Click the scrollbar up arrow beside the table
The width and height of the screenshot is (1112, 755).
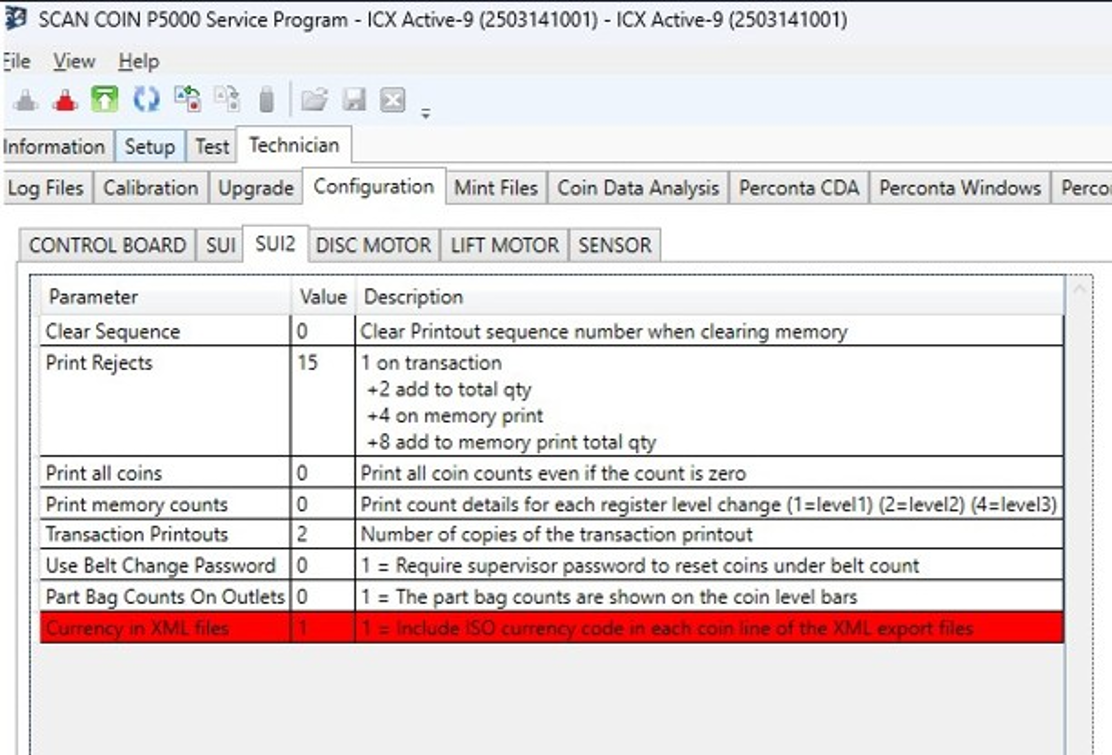pyautogui.click(x=1079, y=289)
